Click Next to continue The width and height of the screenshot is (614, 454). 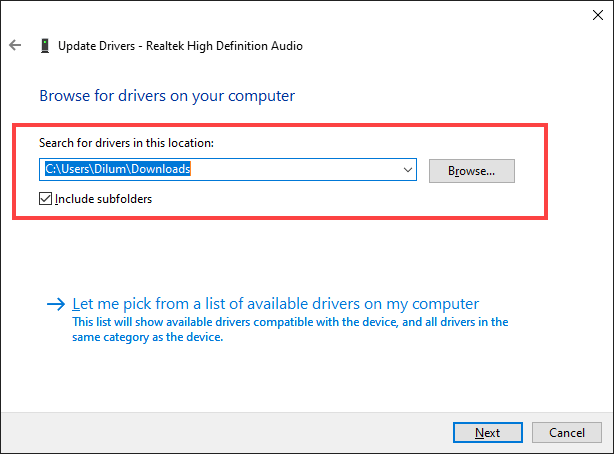coord(487,433)
